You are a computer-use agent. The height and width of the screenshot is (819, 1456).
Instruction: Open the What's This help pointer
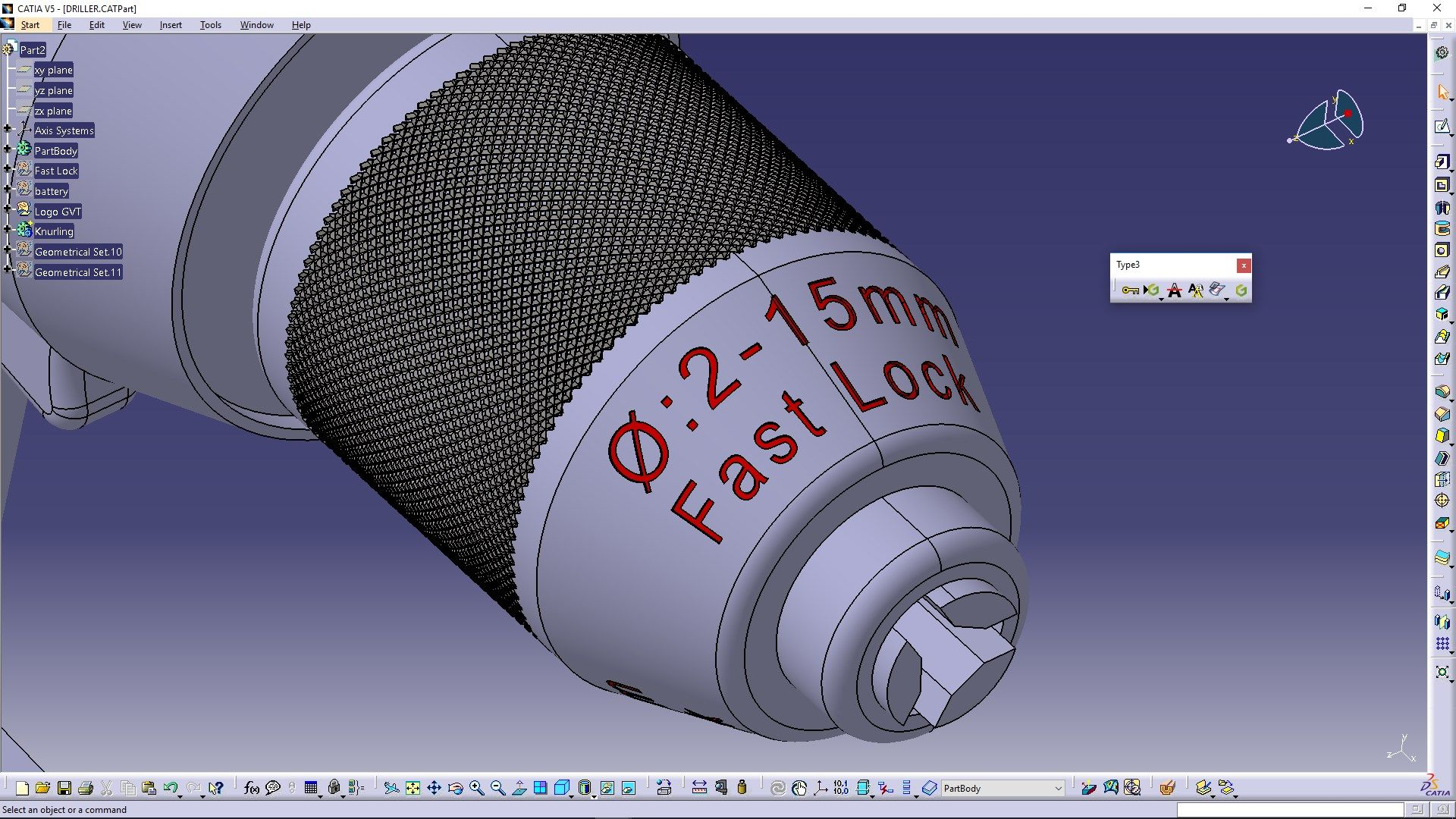(216, 789)
